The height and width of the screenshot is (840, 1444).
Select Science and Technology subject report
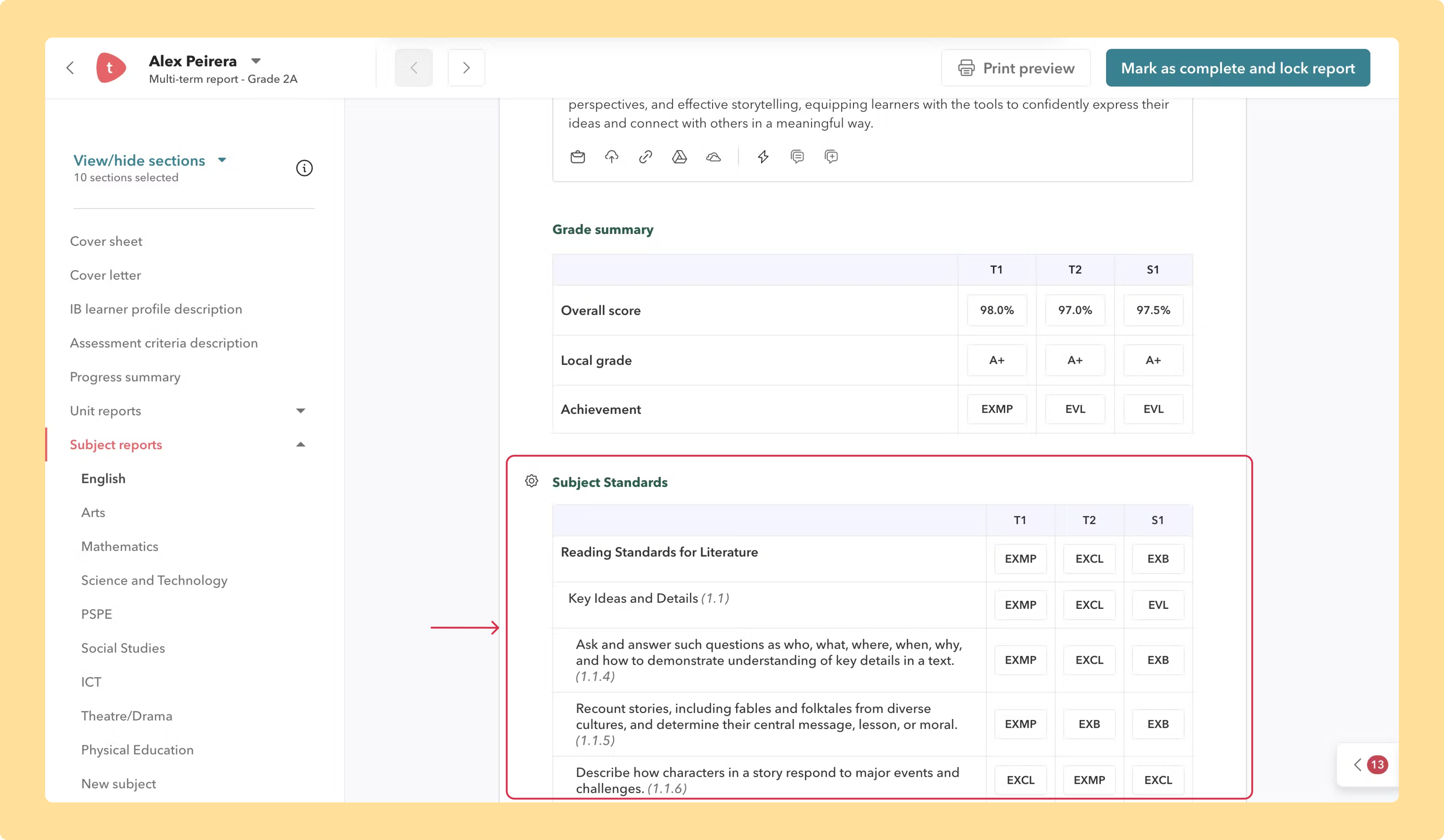pyautogui.click(x=154, y=581)
